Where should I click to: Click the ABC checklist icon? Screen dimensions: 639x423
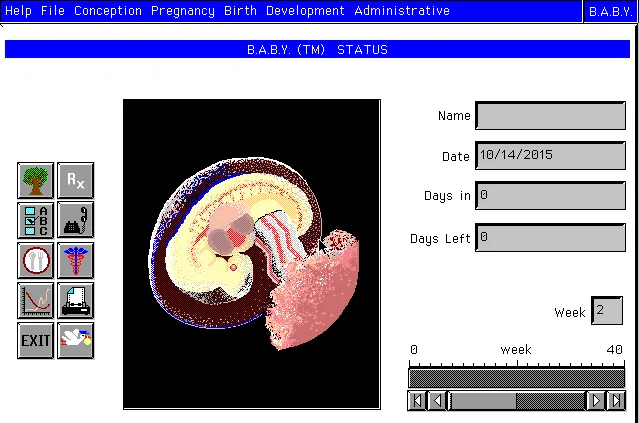tap(35, 220)
